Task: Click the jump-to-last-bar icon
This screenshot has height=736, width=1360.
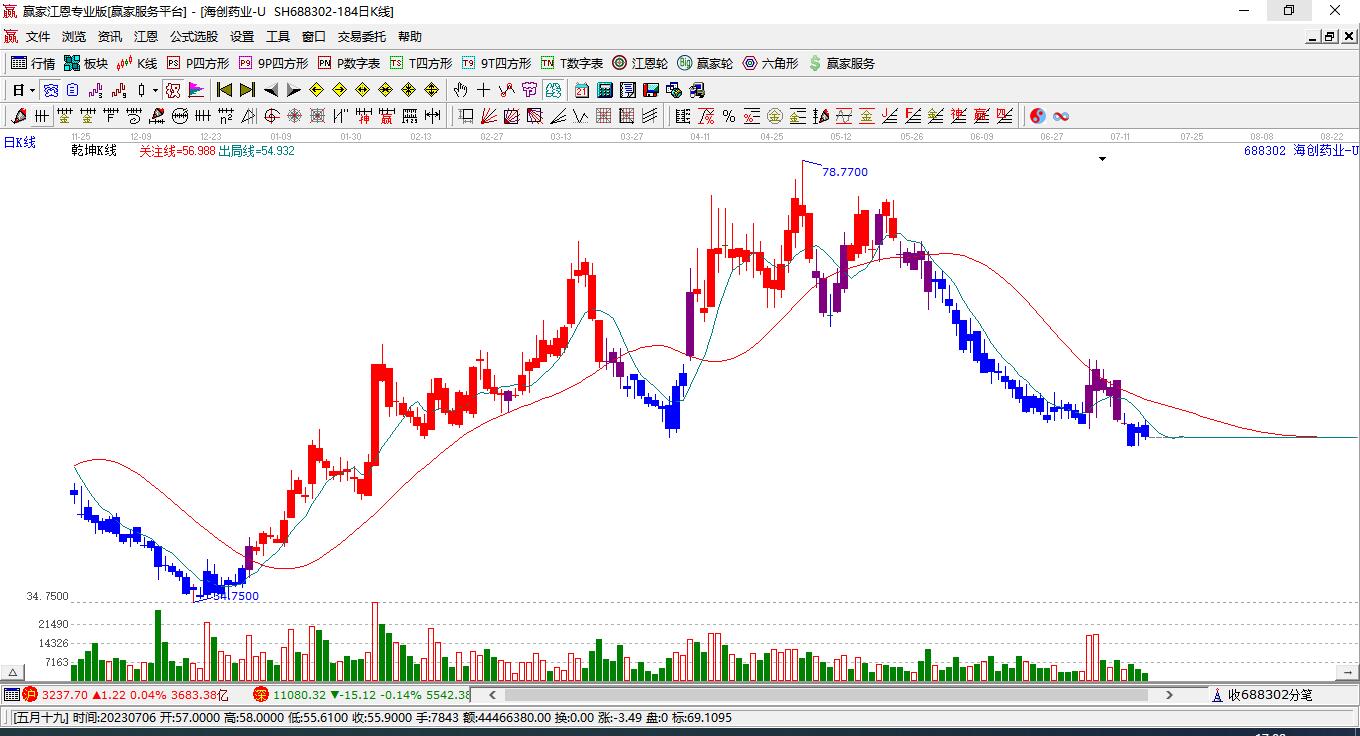Action: 247,90
